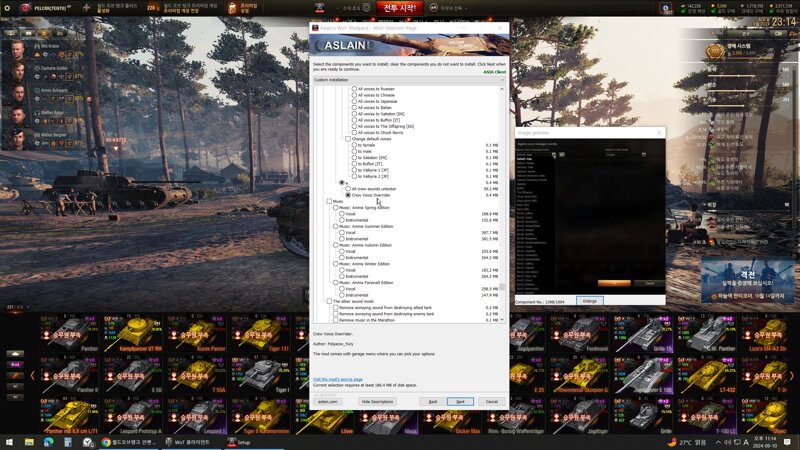800x450 pixels.
Task: Check the Music category checkbox
Action: point(329,202)
